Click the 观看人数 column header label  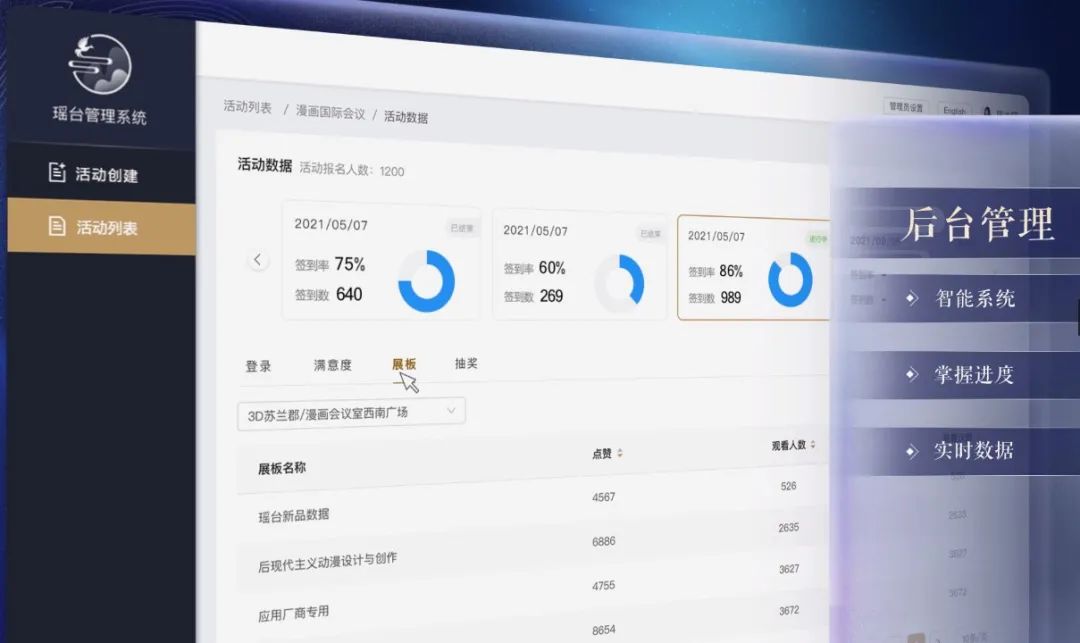pyautogui.click(x=789, y=445)
